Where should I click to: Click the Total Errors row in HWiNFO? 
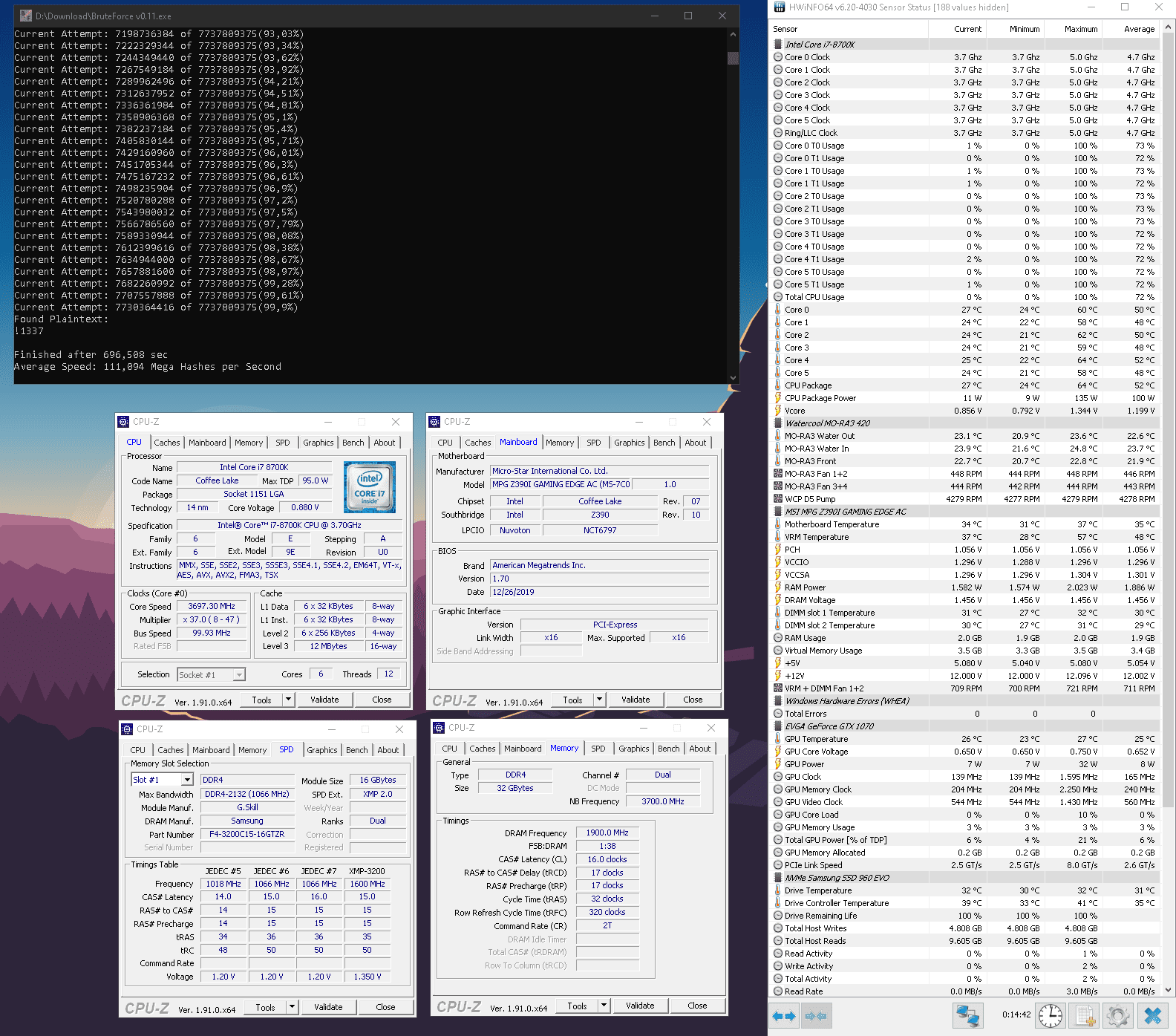click(965, 714)
